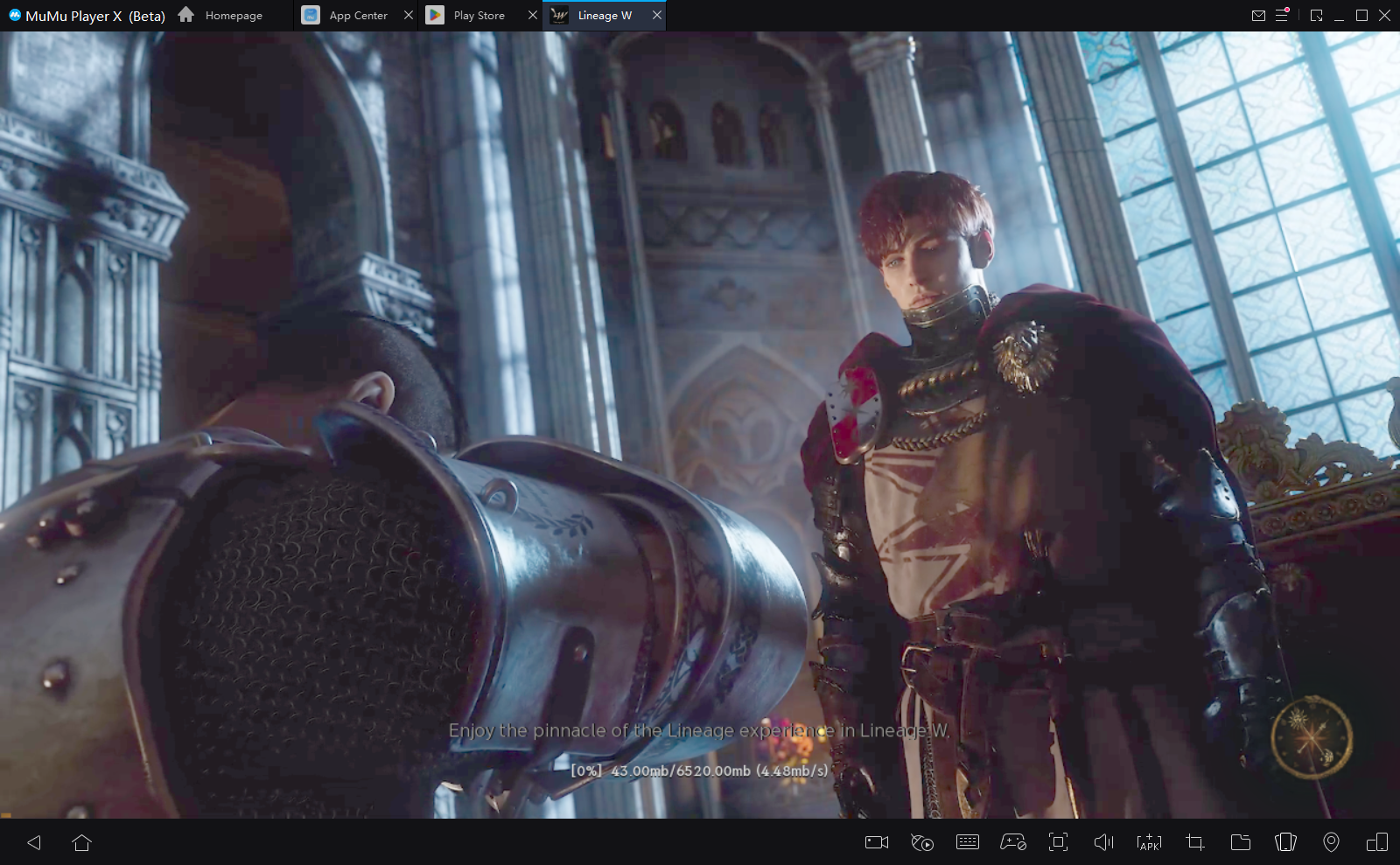
Task: Open the mail envelope notifications
Action: (1259, 15)
